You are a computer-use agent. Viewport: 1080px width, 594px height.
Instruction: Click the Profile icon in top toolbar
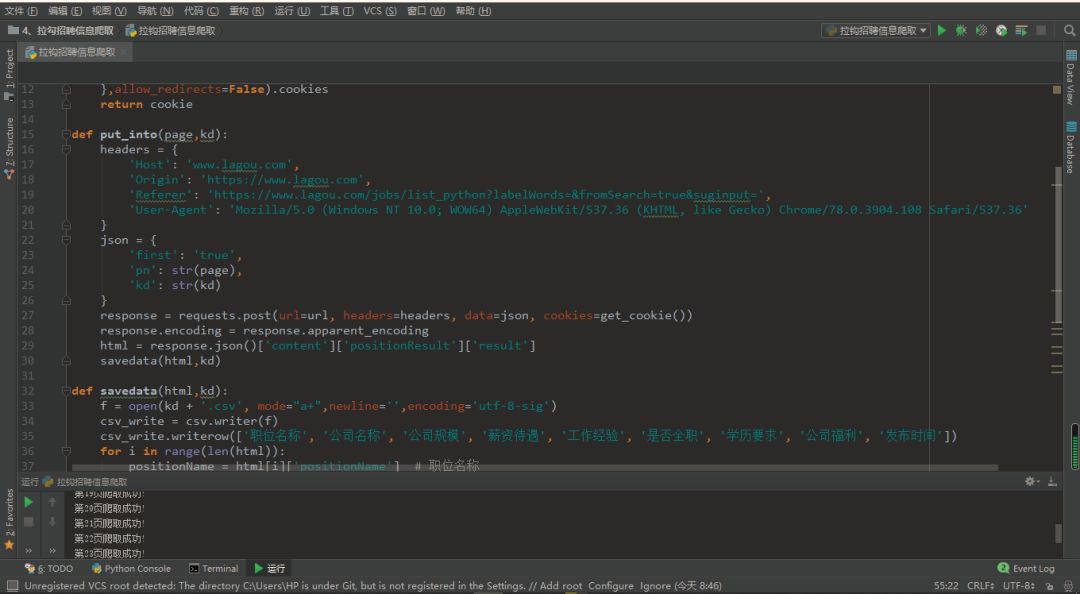click(x=1001, y=30)
